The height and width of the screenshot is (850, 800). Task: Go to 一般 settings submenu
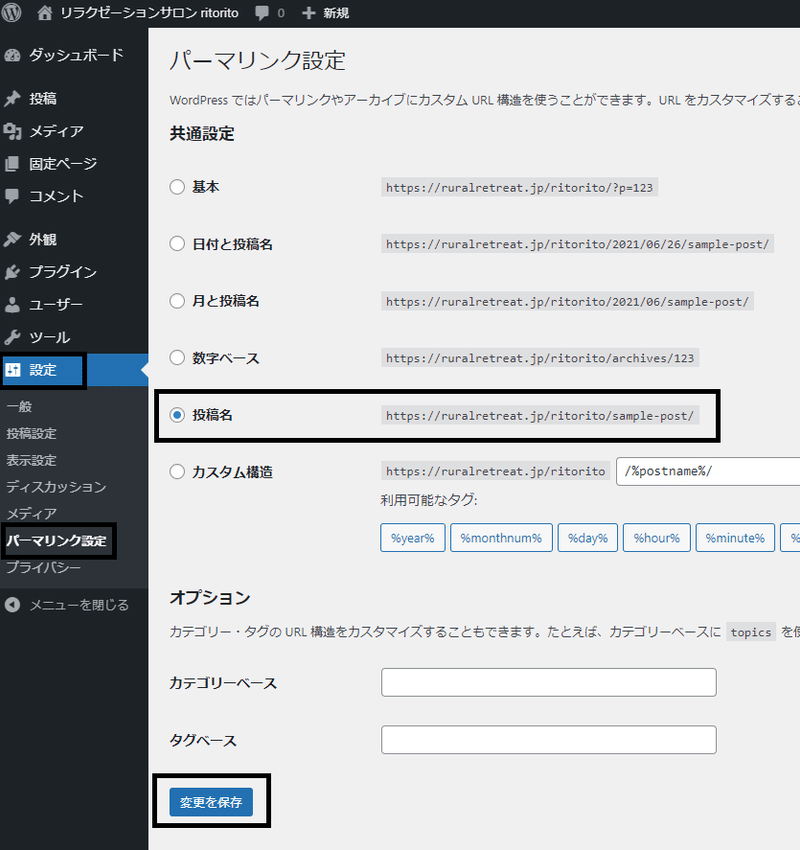(x=20, y=406)
